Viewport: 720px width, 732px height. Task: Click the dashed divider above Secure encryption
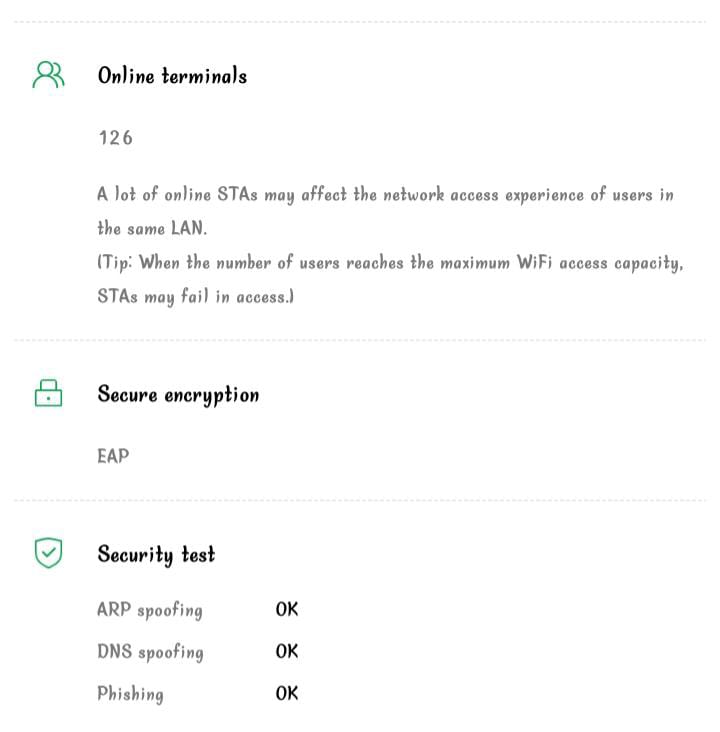pos(360,340)
